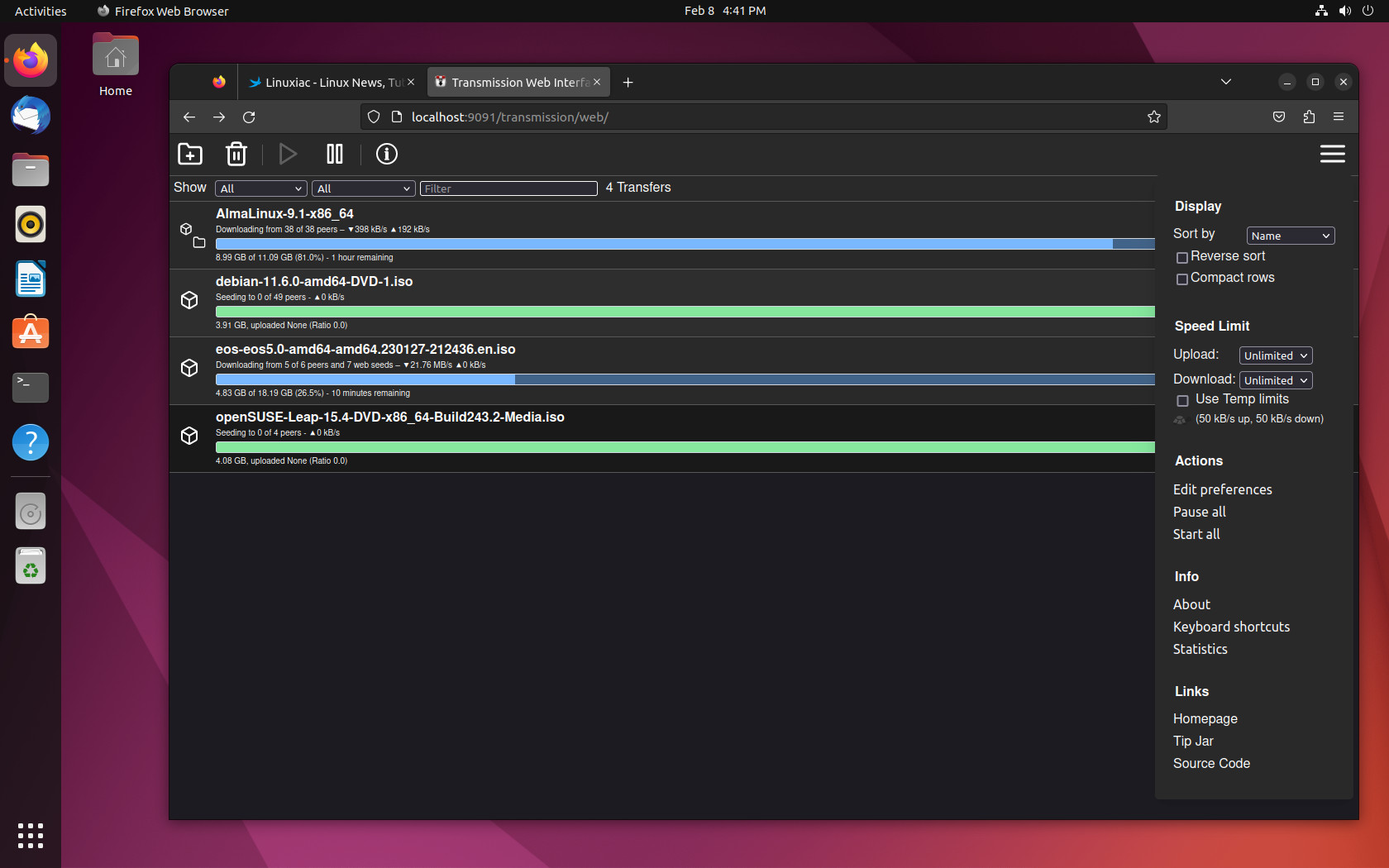Open Thunderbird from the dock
The width and height of the screenshot is (1389, 868).
click(x=31, y=115)
